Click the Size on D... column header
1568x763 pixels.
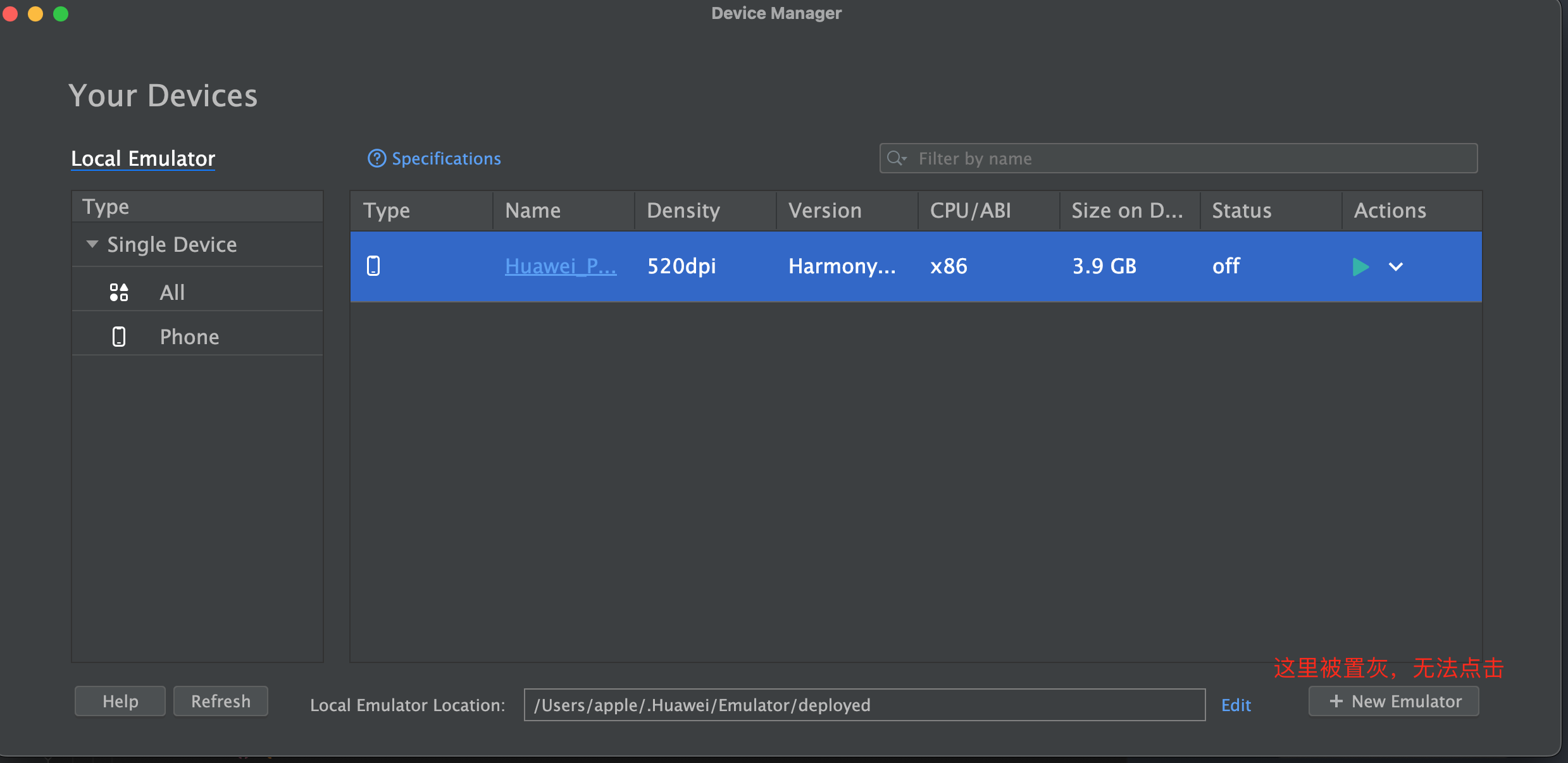1127,211
